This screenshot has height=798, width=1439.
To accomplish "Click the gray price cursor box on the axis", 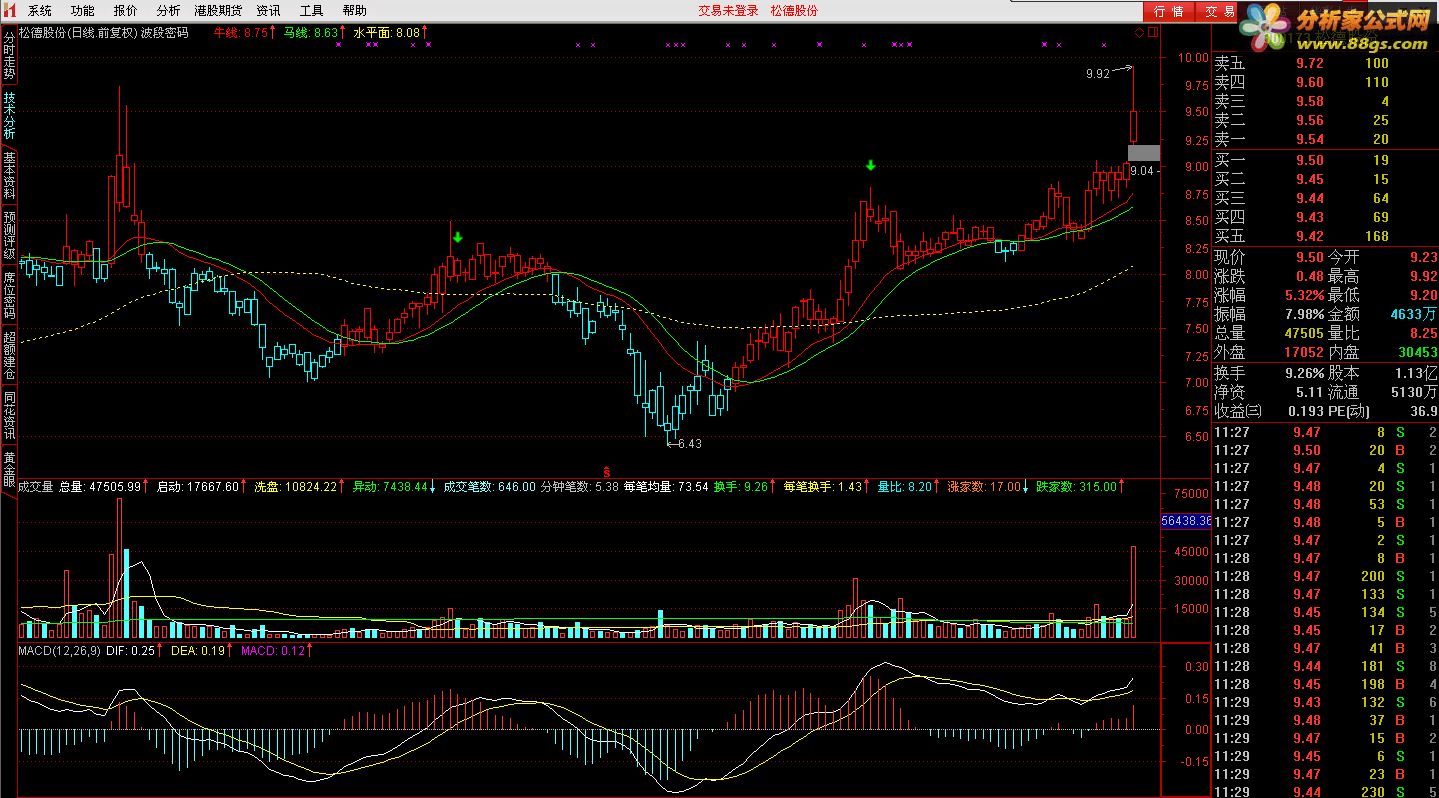I will pos(1144,153).
